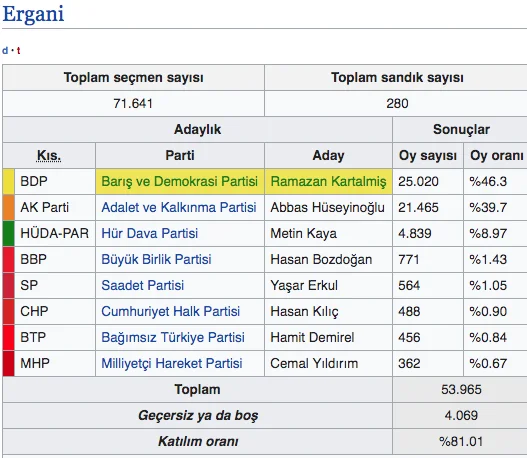The height and width of the screenshot is (458, 527).
Task: Open Hür Dava Partisi link
Action: (150, 233)
